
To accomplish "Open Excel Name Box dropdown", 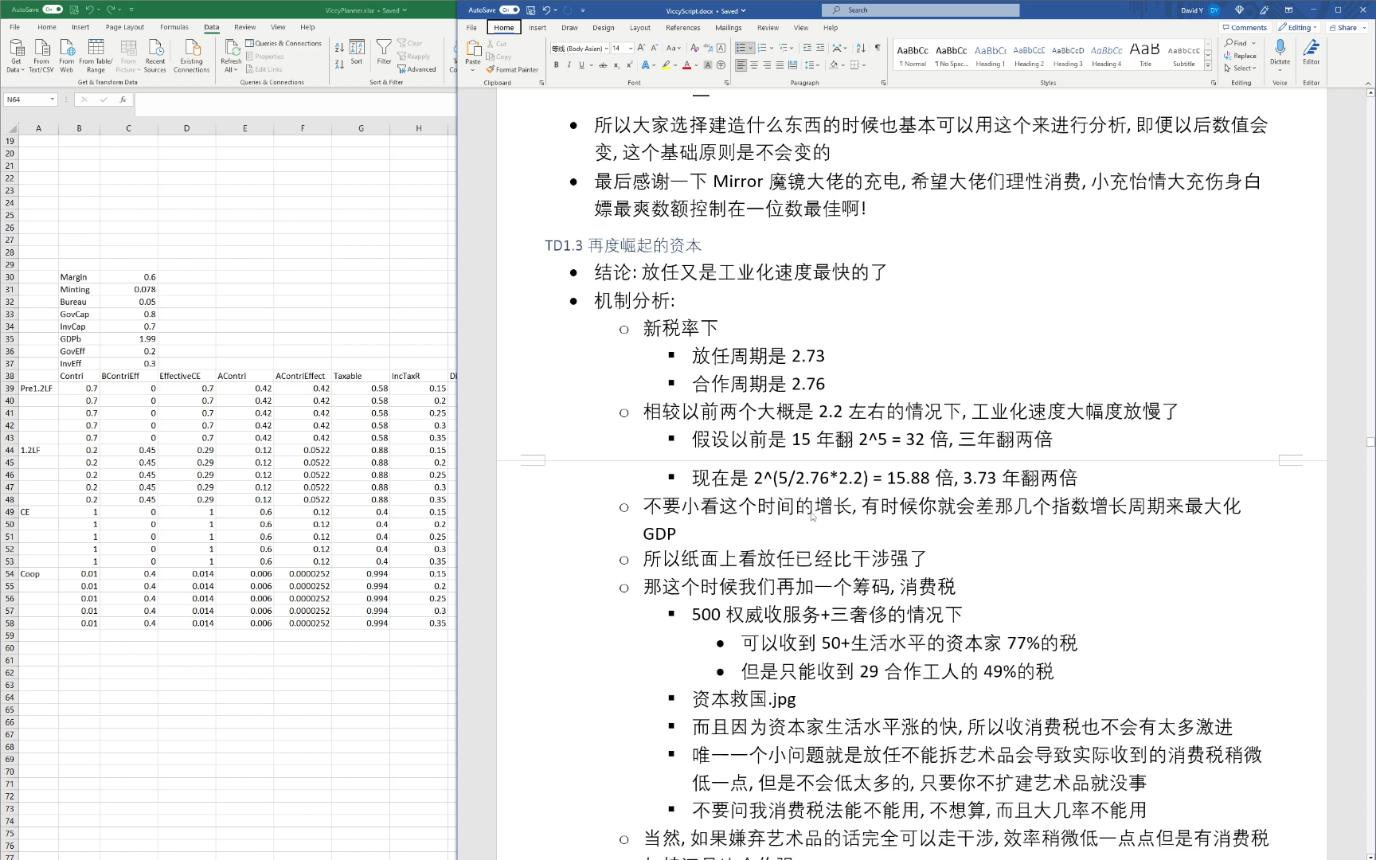I will pyautogui.click(x=52, y=99).
